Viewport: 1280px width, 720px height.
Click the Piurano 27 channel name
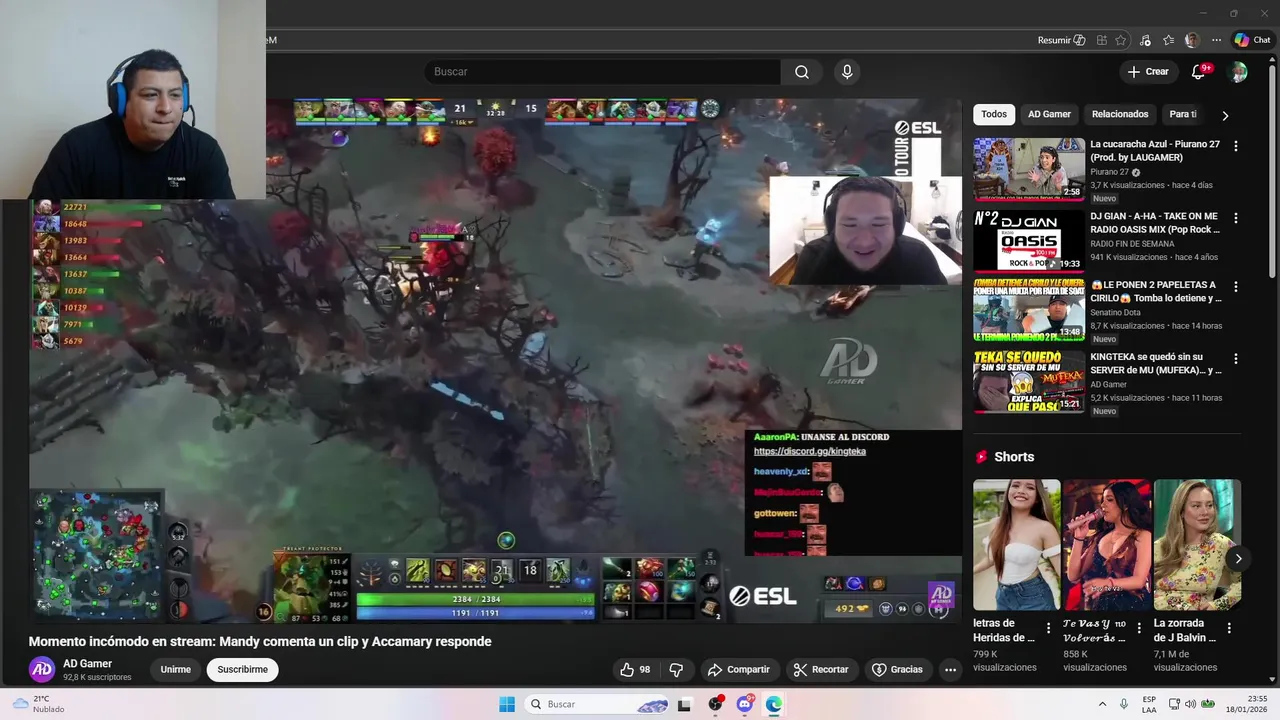click(1110, 172)
